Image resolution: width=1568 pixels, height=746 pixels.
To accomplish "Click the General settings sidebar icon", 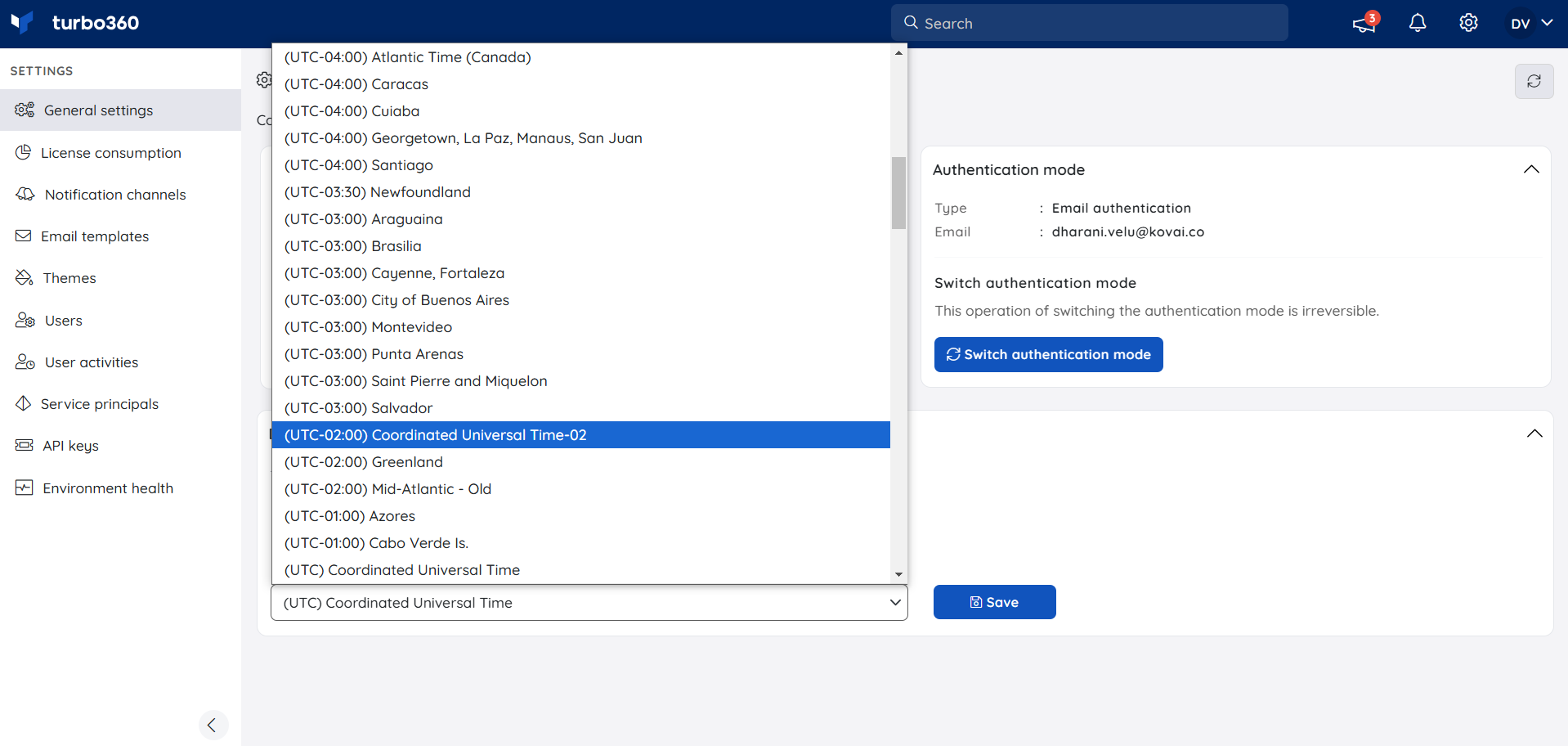I will pyautogui.click(x=25, y=110).
